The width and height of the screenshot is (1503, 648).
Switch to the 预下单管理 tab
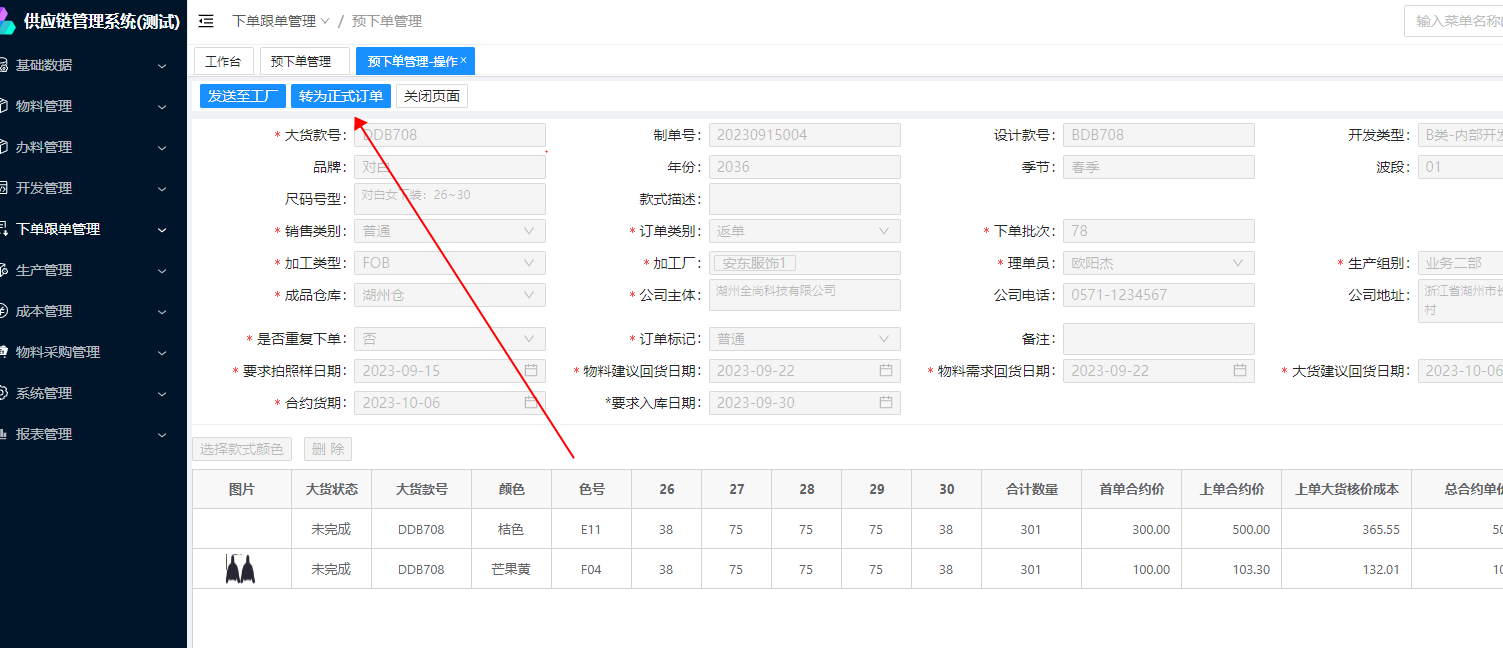(303, 61)
